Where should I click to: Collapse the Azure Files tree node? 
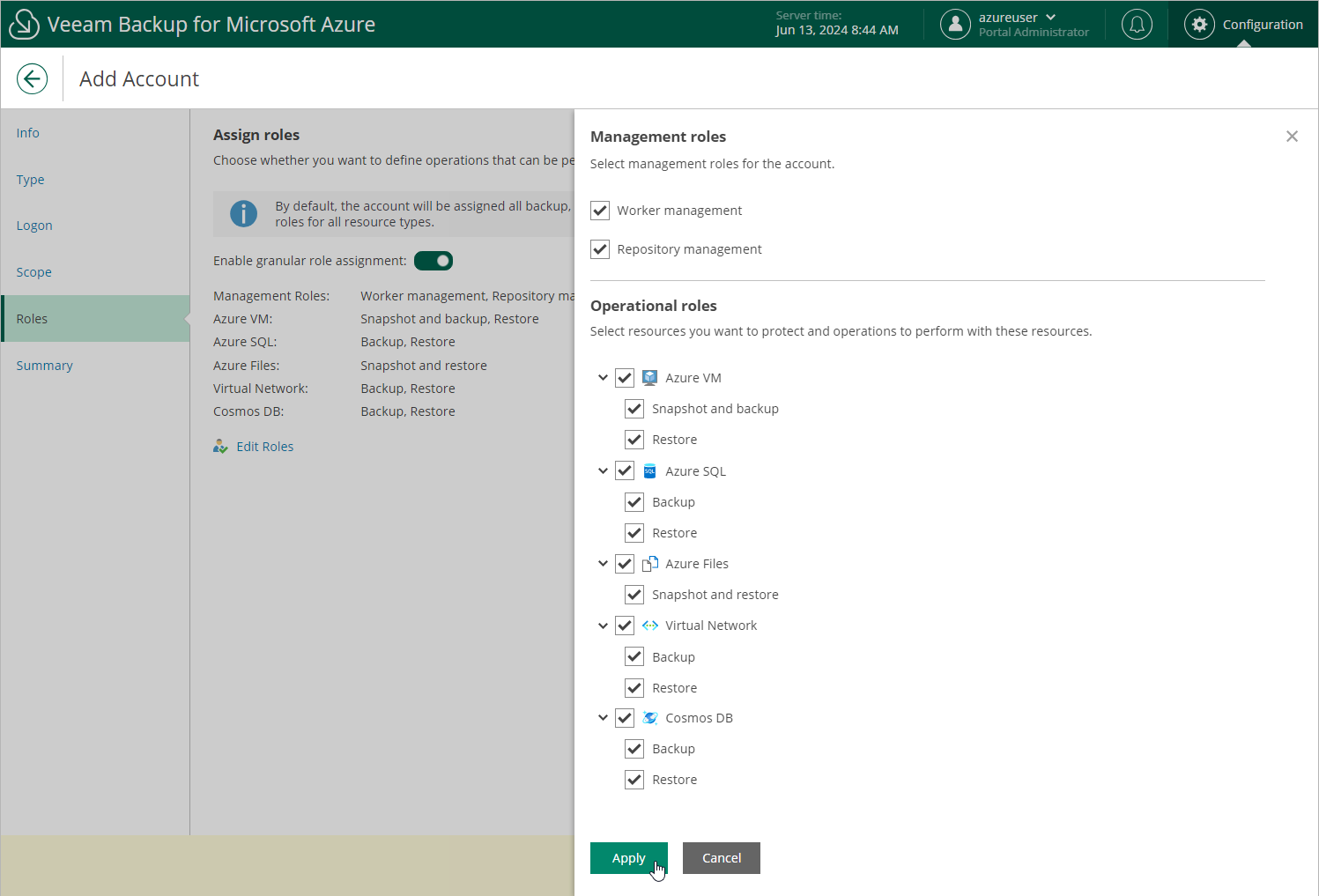(x=603, y=564)
